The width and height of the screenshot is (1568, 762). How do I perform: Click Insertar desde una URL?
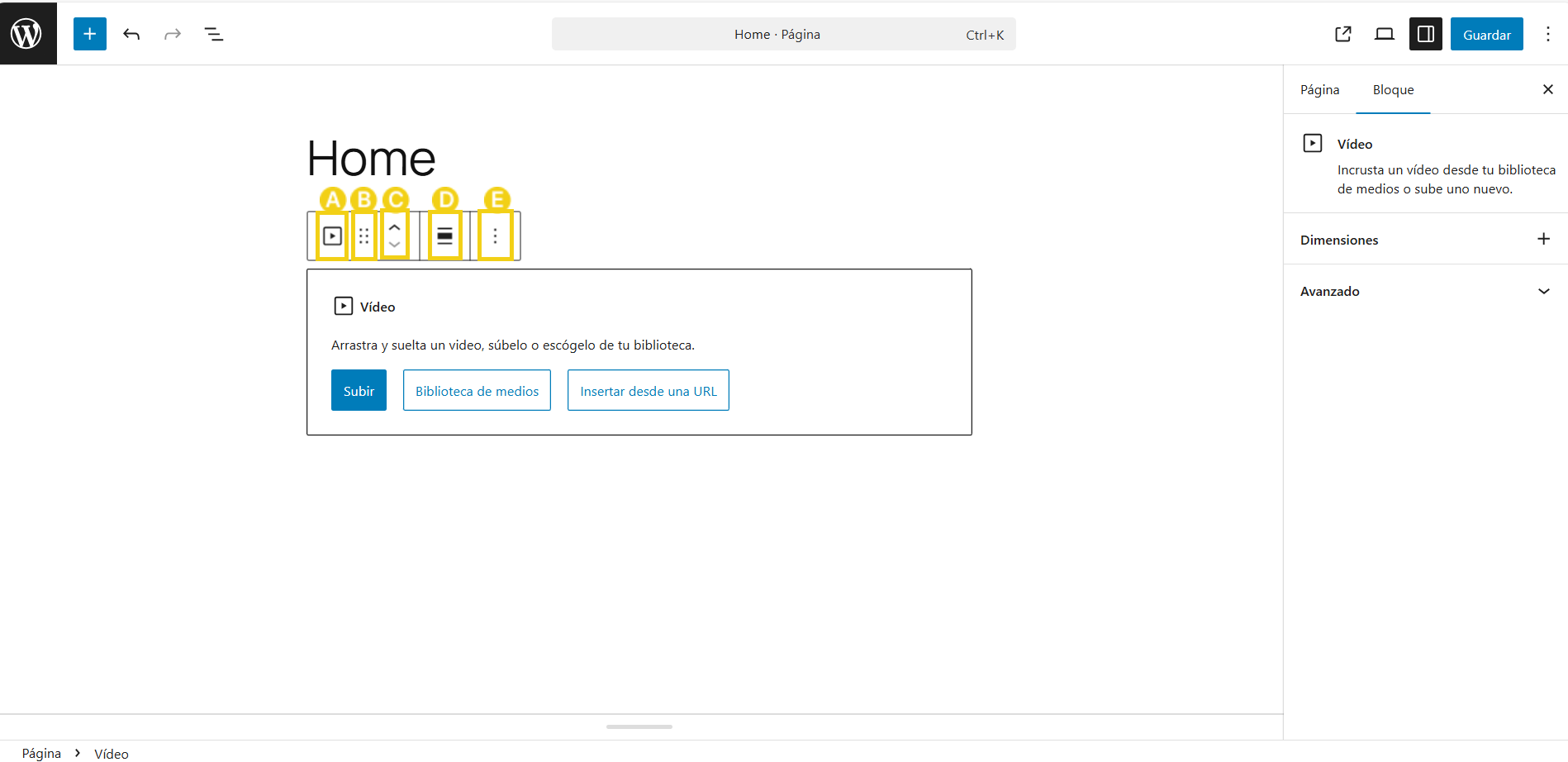[648, 390]
